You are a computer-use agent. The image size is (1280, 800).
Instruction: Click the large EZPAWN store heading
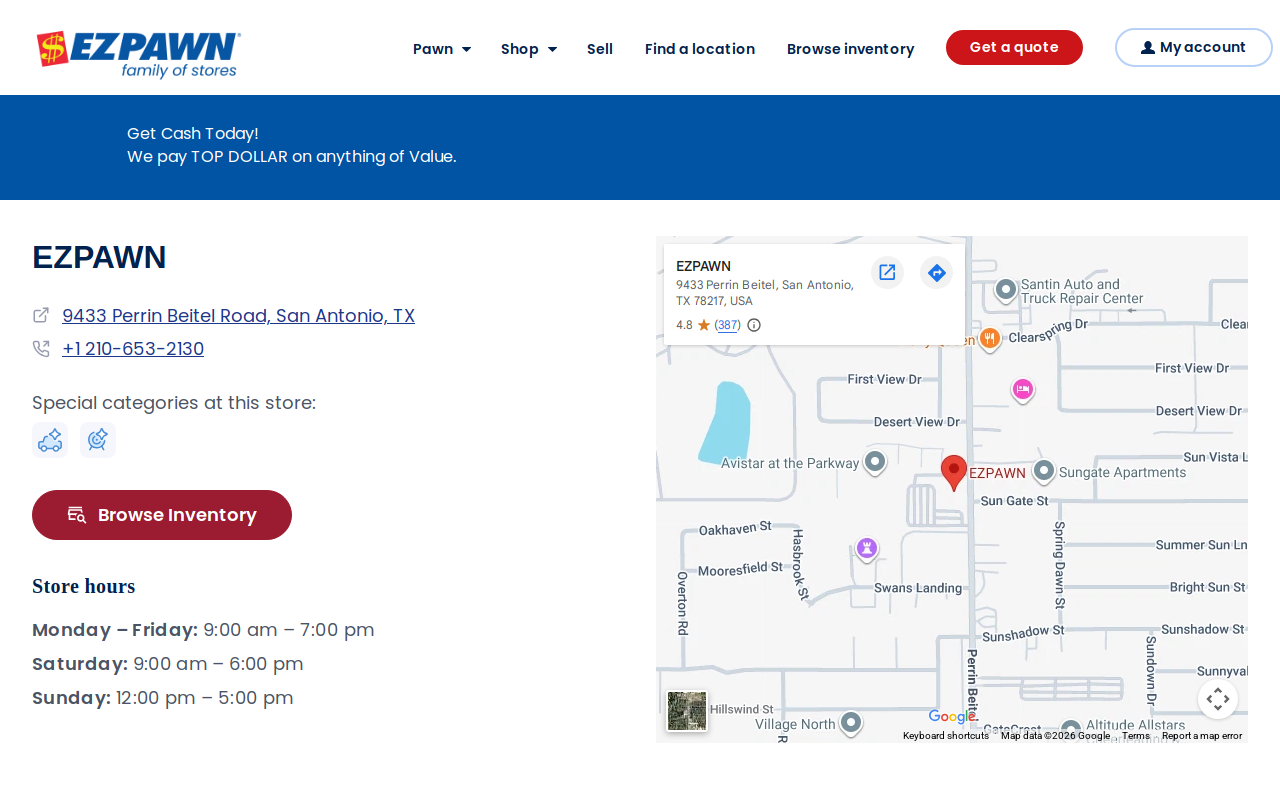tap(99, 257)
